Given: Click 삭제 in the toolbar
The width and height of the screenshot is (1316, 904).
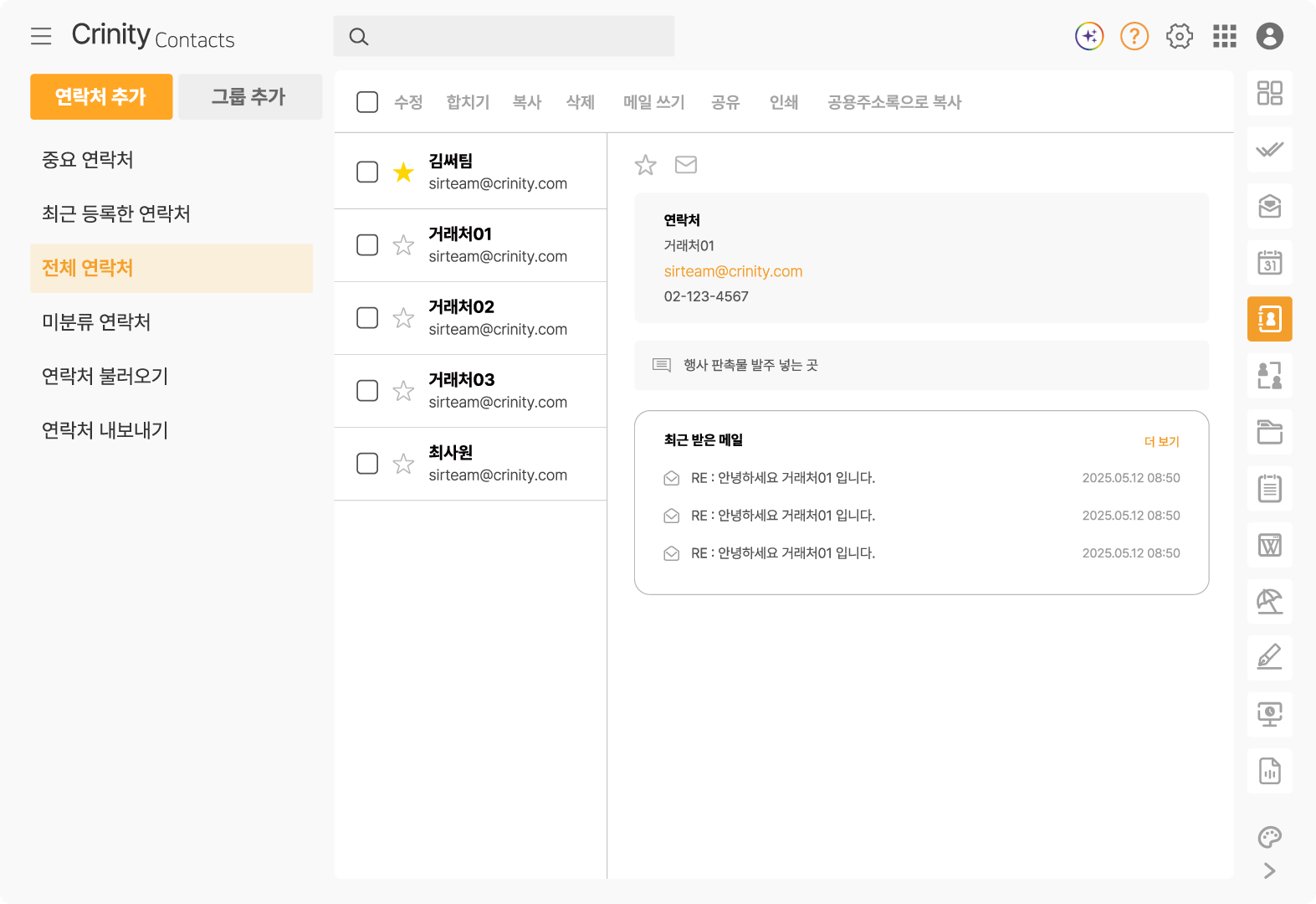Looking at the screenshot, I should (x=581, y=102).
